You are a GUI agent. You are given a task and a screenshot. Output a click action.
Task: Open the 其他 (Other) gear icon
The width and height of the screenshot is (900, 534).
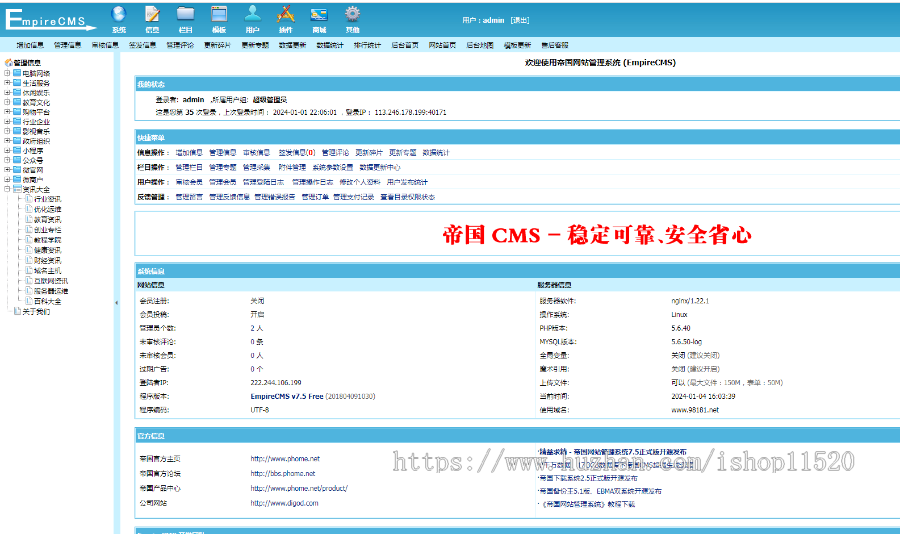click(352, 14)
